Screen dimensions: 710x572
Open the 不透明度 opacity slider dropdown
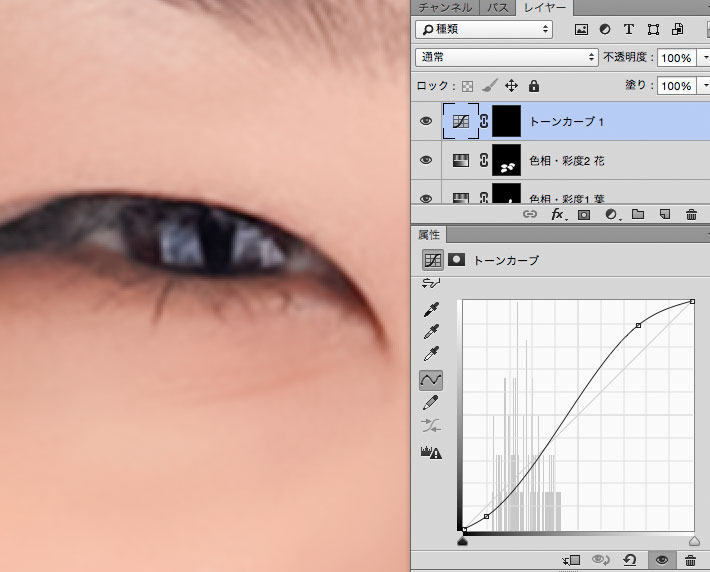(703, 58)
